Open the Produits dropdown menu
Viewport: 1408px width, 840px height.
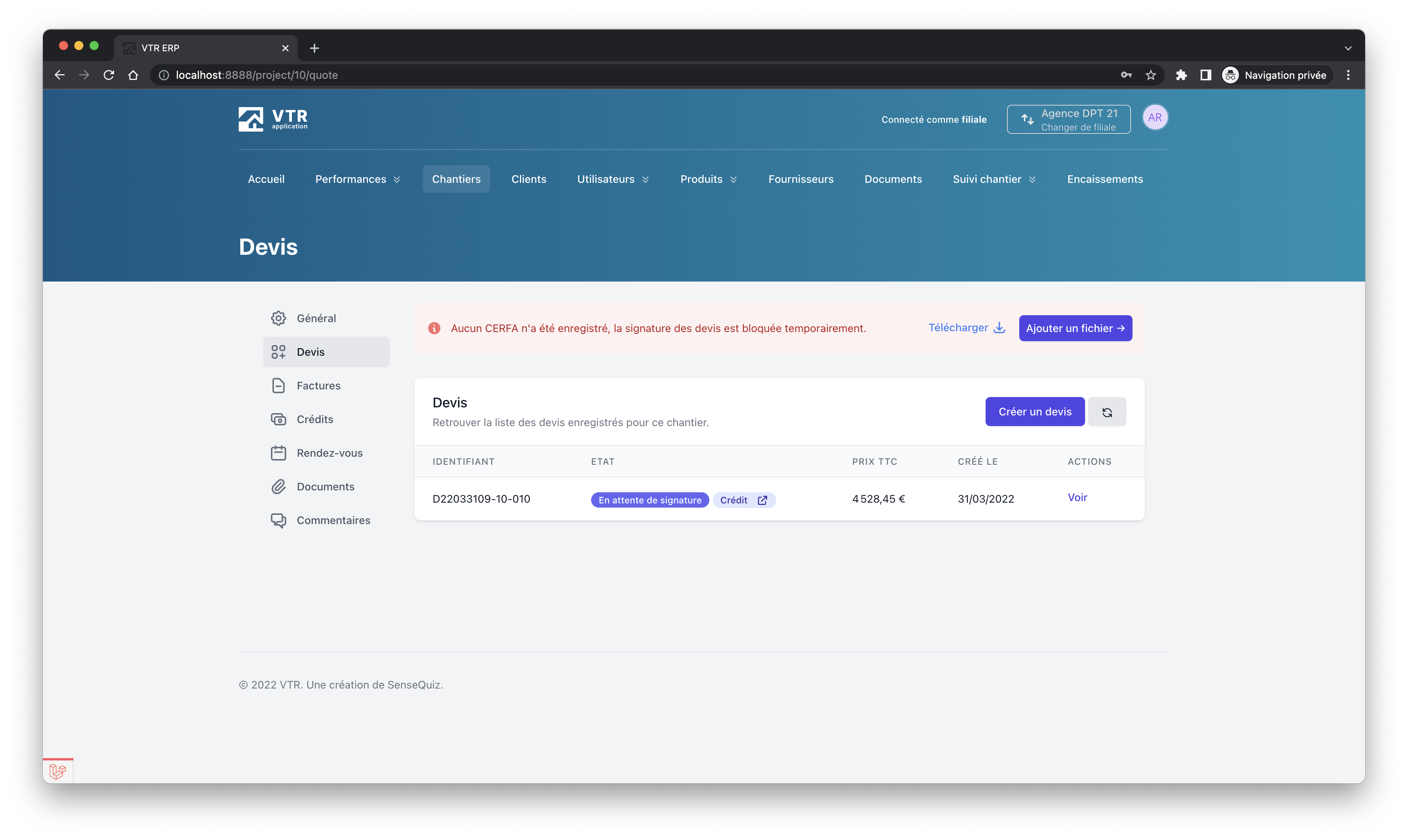(708, 179)
